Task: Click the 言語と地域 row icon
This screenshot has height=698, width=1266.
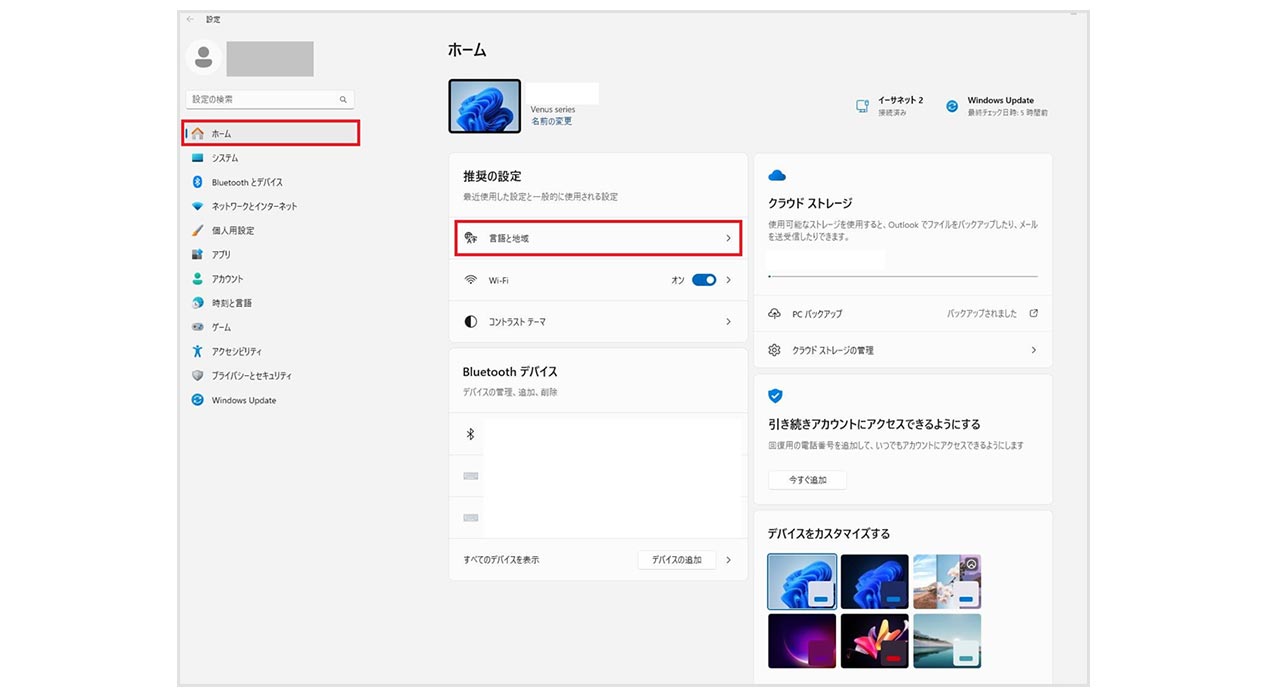Action: click(x=471, y=239)
